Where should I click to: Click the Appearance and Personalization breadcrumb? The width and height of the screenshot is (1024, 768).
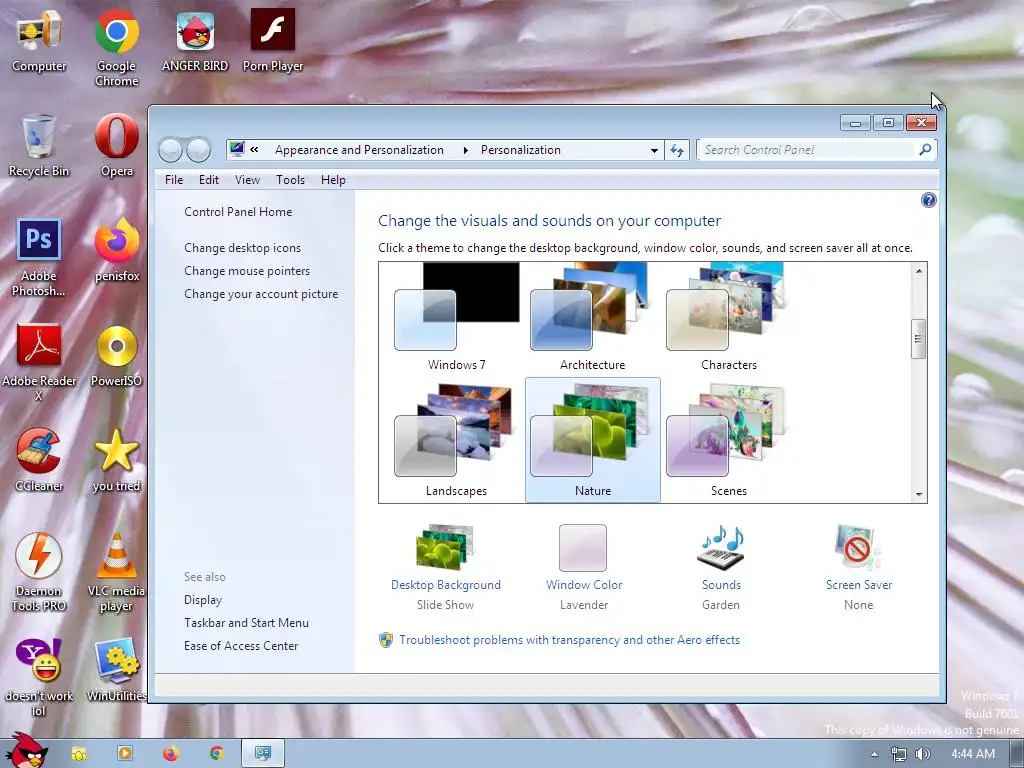(359, 150)
